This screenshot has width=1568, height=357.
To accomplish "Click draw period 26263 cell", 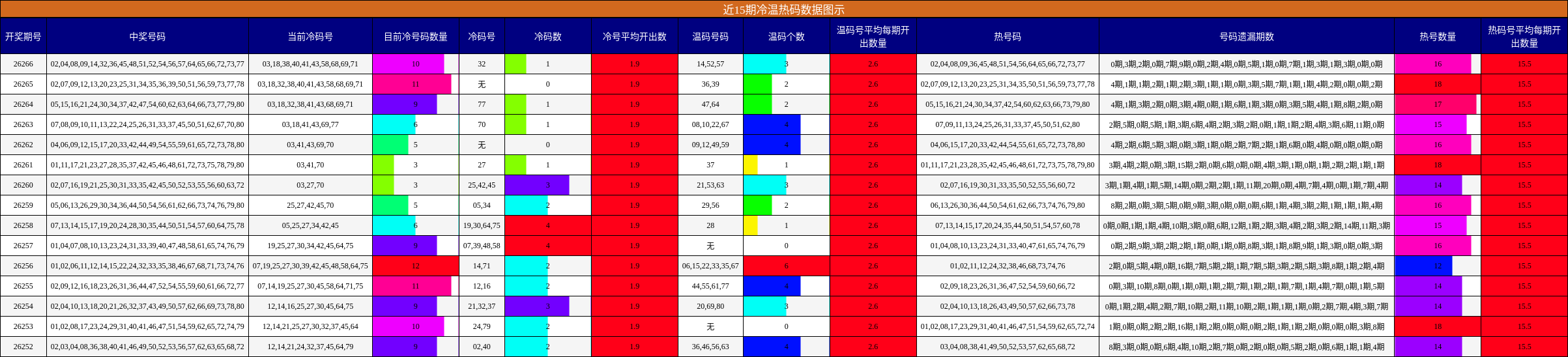I will pyautogui.click(x=23, y=124).
